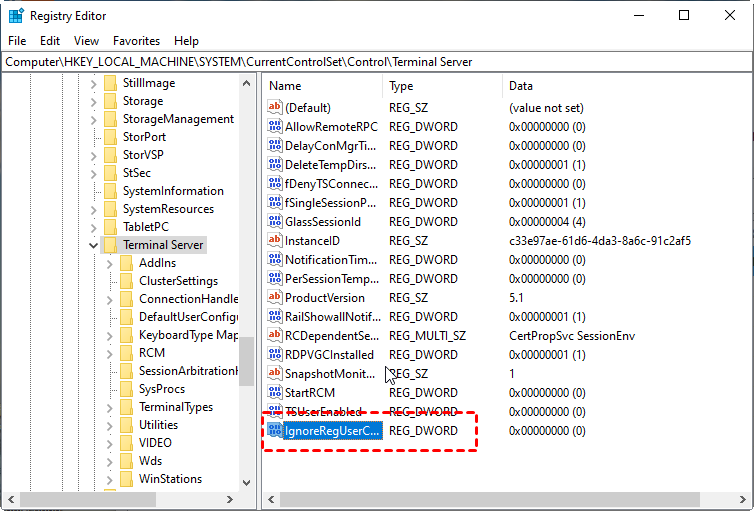
Task: Open the File menu
Action: [x=17, y=41]
